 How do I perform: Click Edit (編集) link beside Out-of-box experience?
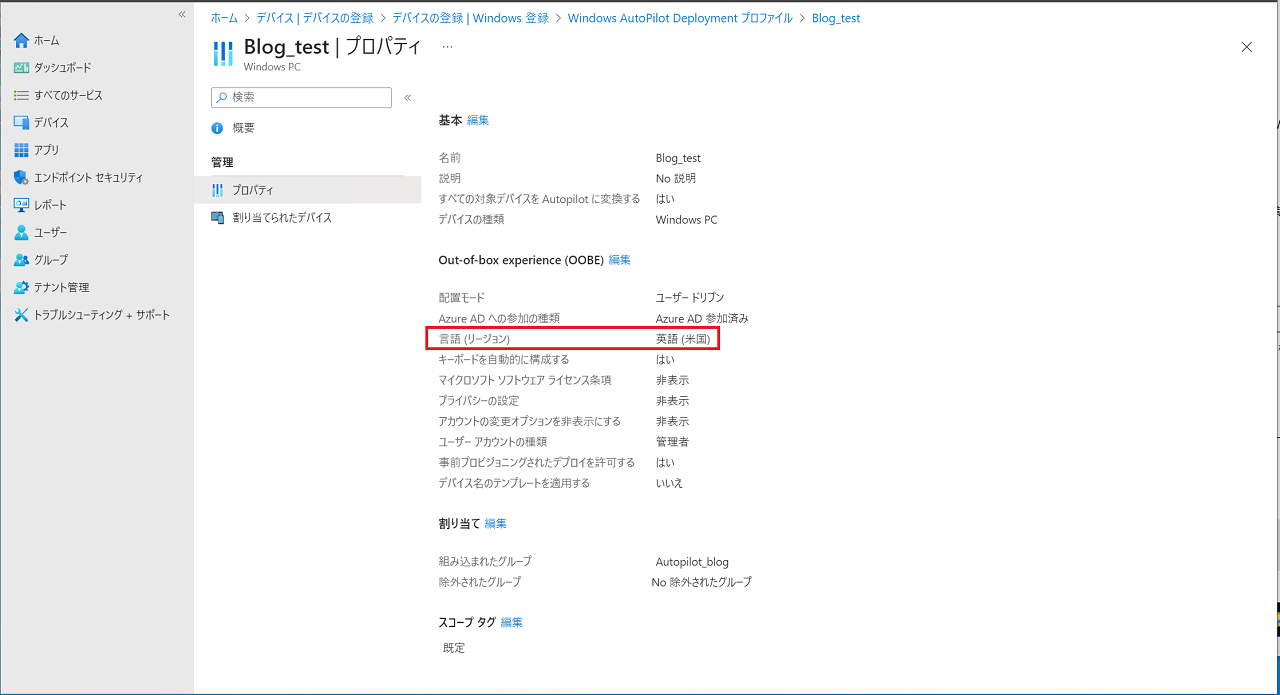[620, 260]
